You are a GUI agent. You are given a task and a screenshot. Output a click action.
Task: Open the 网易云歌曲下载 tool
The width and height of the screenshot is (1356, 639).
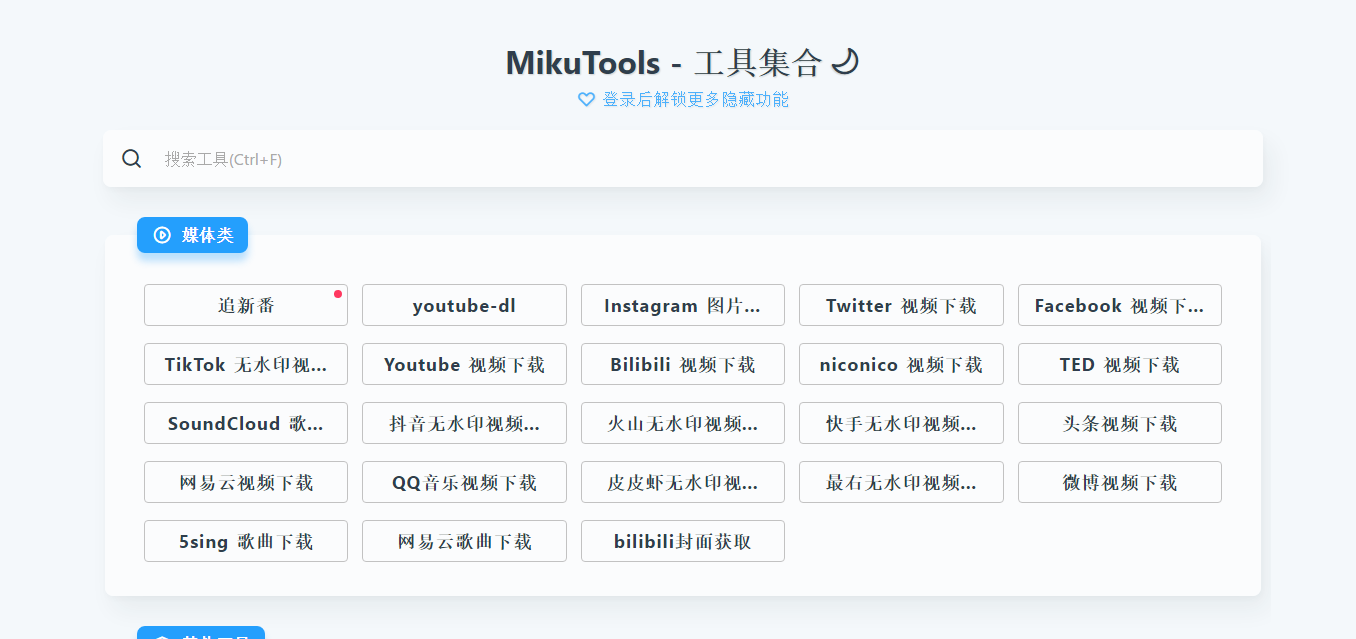click(x=464, y=541)
